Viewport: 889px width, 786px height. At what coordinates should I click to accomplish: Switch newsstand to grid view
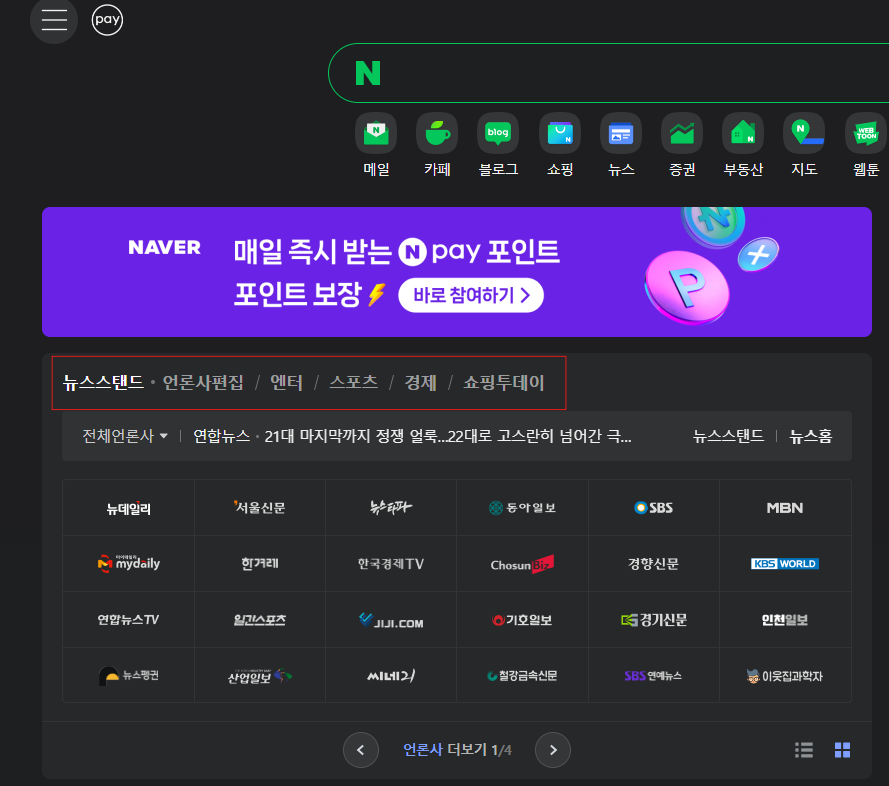[843, 750]
